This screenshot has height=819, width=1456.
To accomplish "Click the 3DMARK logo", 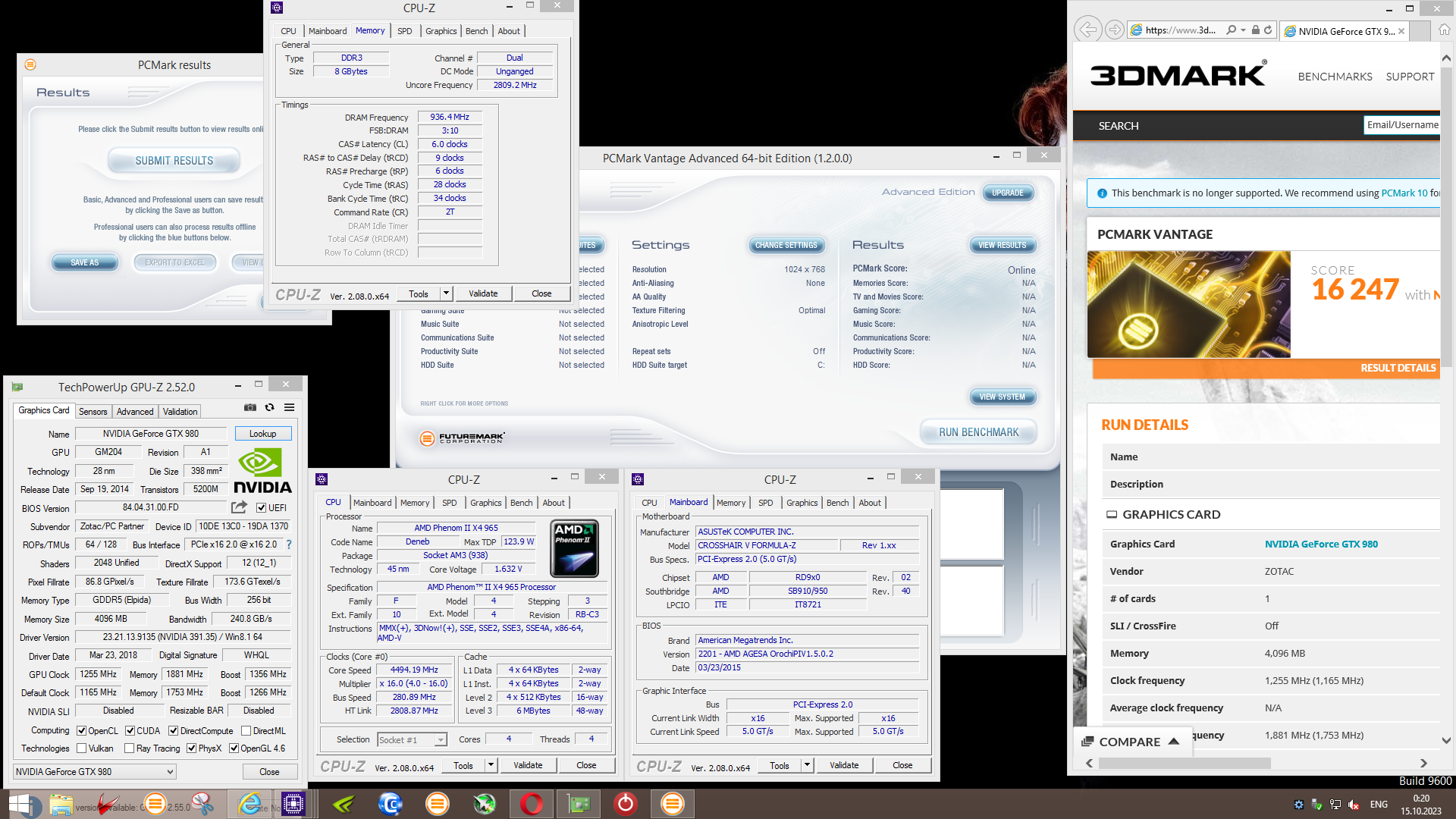I will (x=1178, y=74).
